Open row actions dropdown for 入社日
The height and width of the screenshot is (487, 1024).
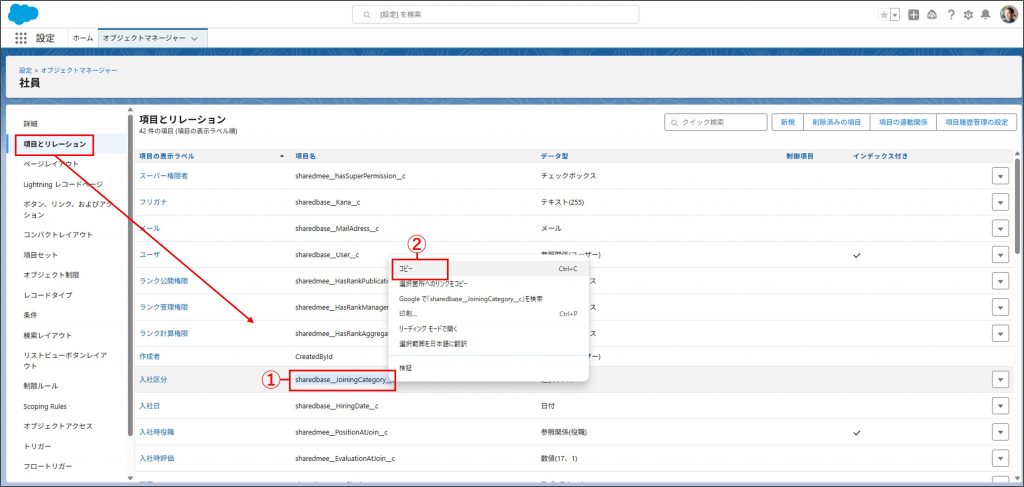pos(999,406)
